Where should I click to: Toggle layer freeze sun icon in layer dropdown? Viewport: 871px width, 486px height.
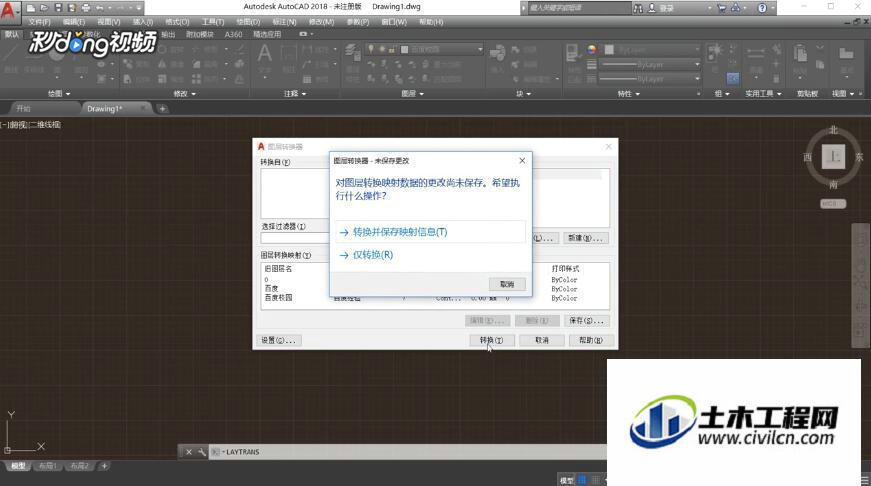click(382, 49)
